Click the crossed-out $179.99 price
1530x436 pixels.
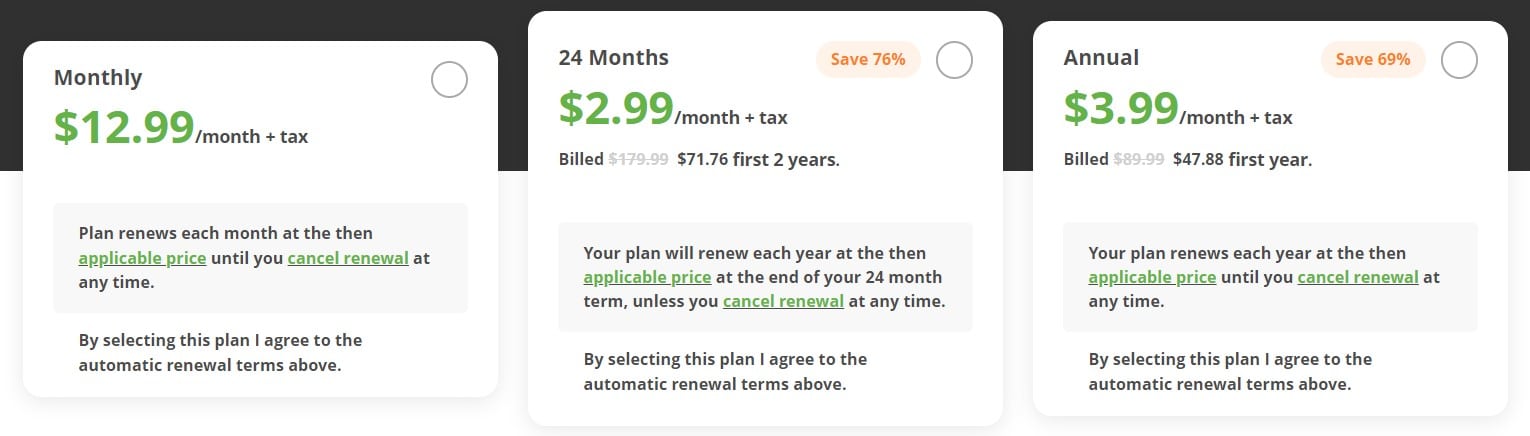[x=638, y=159]
